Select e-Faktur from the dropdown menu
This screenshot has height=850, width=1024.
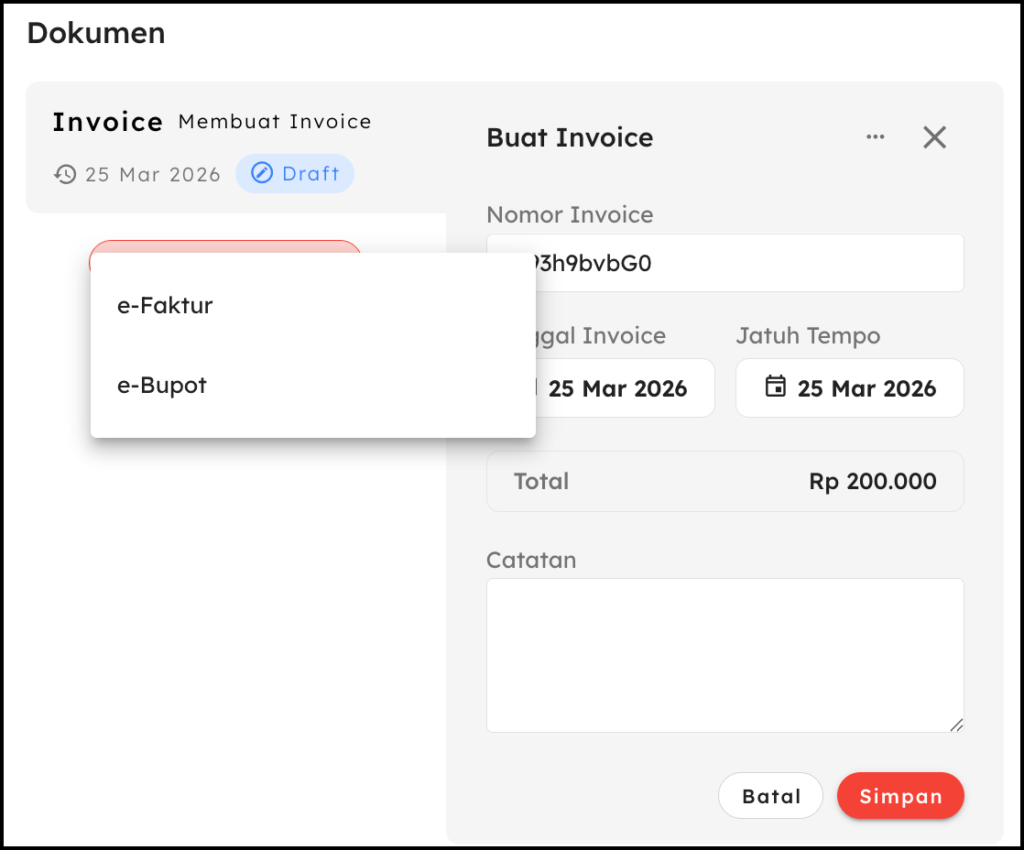165,306
